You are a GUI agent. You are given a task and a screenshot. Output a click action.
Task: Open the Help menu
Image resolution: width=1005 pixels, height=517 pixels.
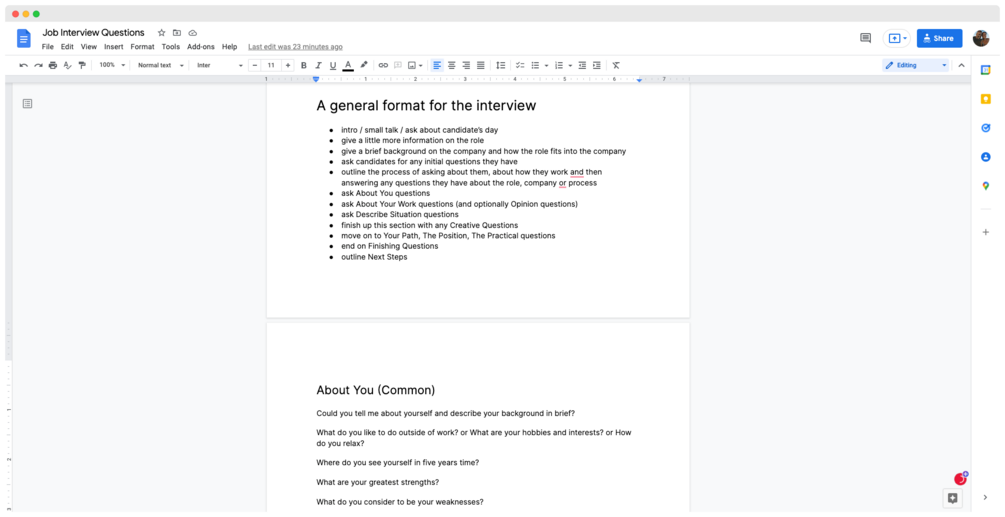[229, 47]
